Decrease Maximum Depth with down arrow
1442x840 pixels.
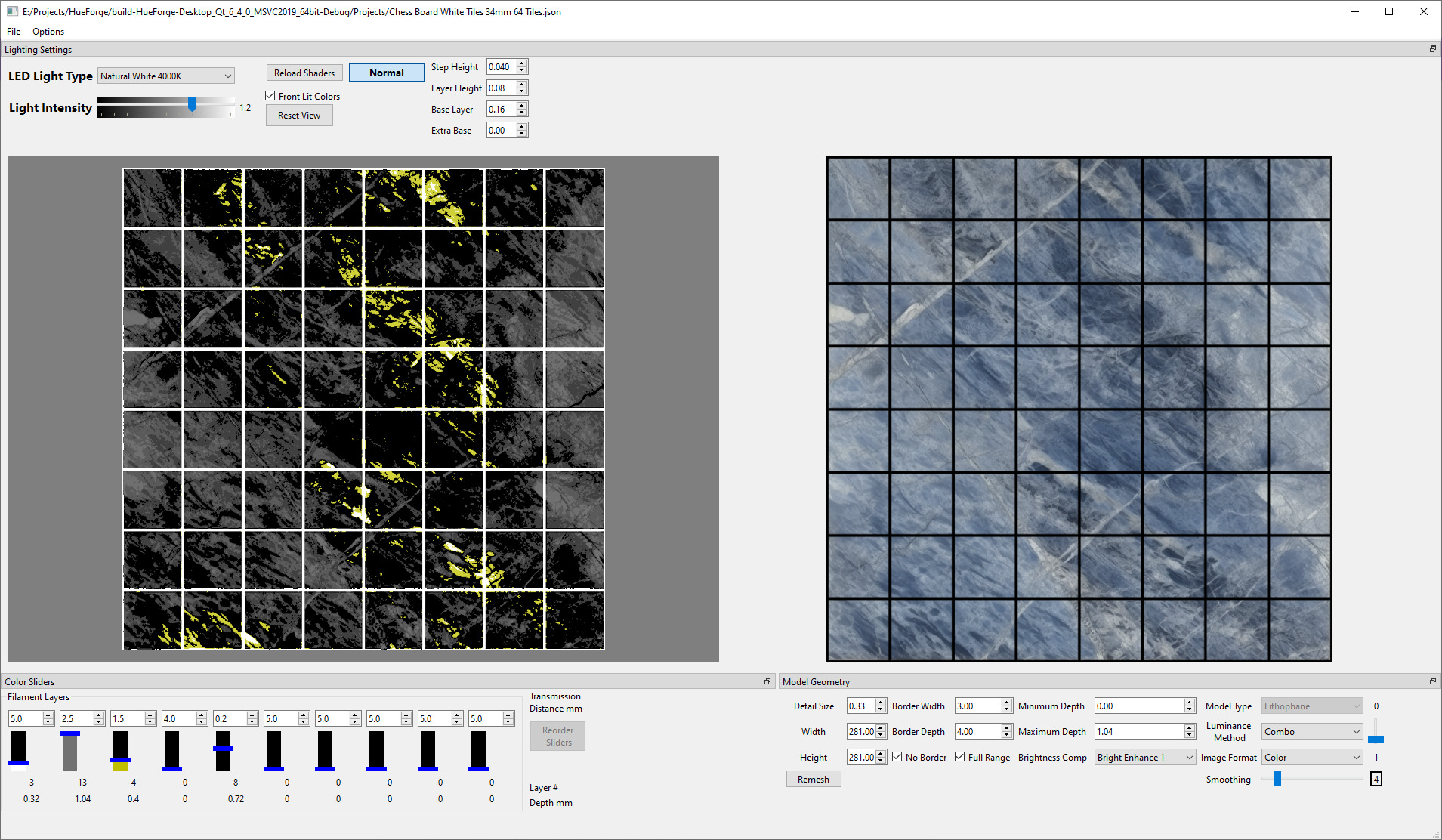(1190, 735)
